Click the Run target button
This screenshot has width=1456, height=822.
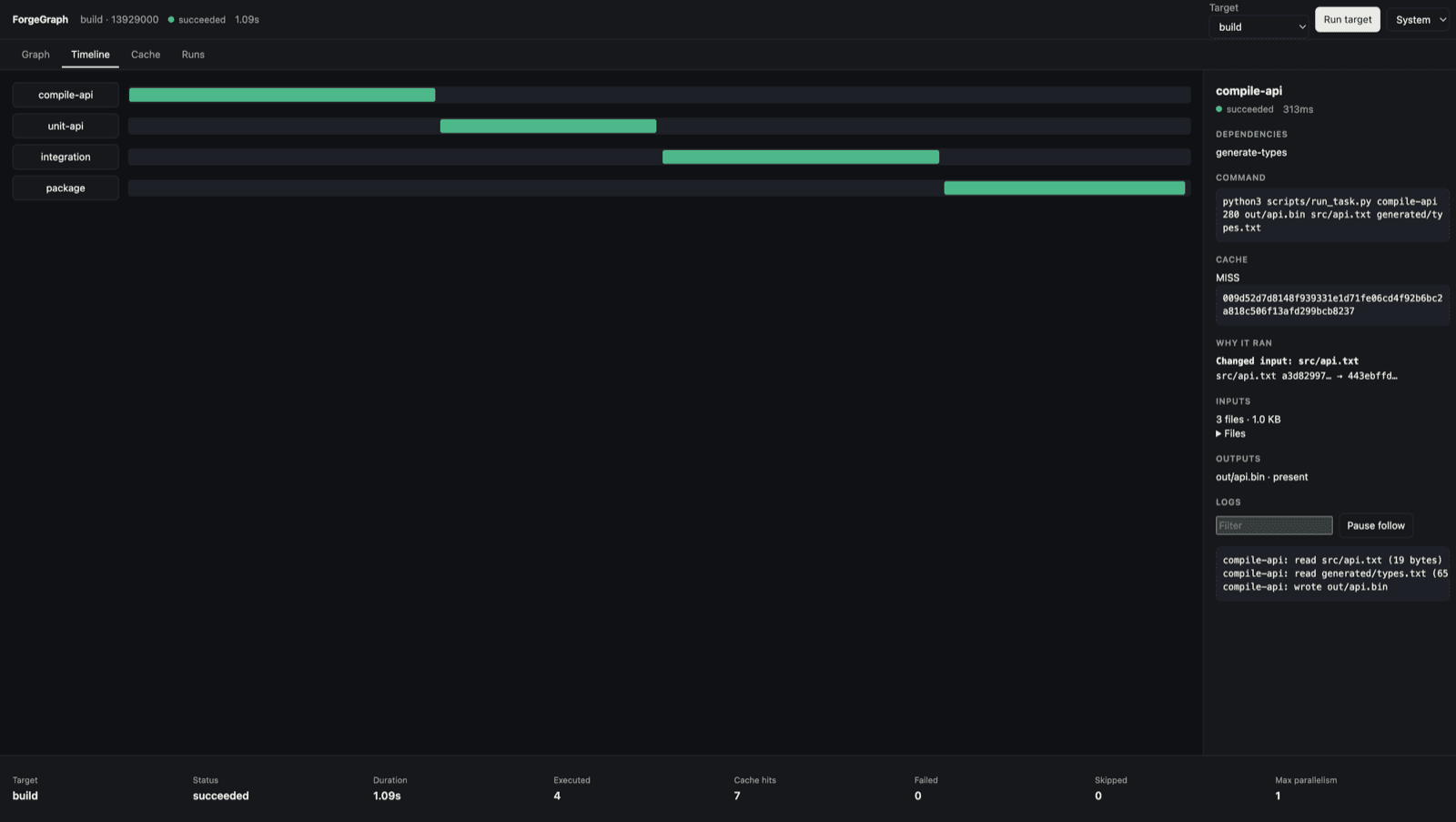(1347, 20)
